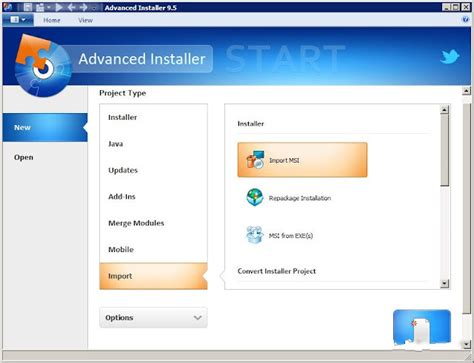
Task: Open the application menu button dropdown
Action: [x=18, y=20]
